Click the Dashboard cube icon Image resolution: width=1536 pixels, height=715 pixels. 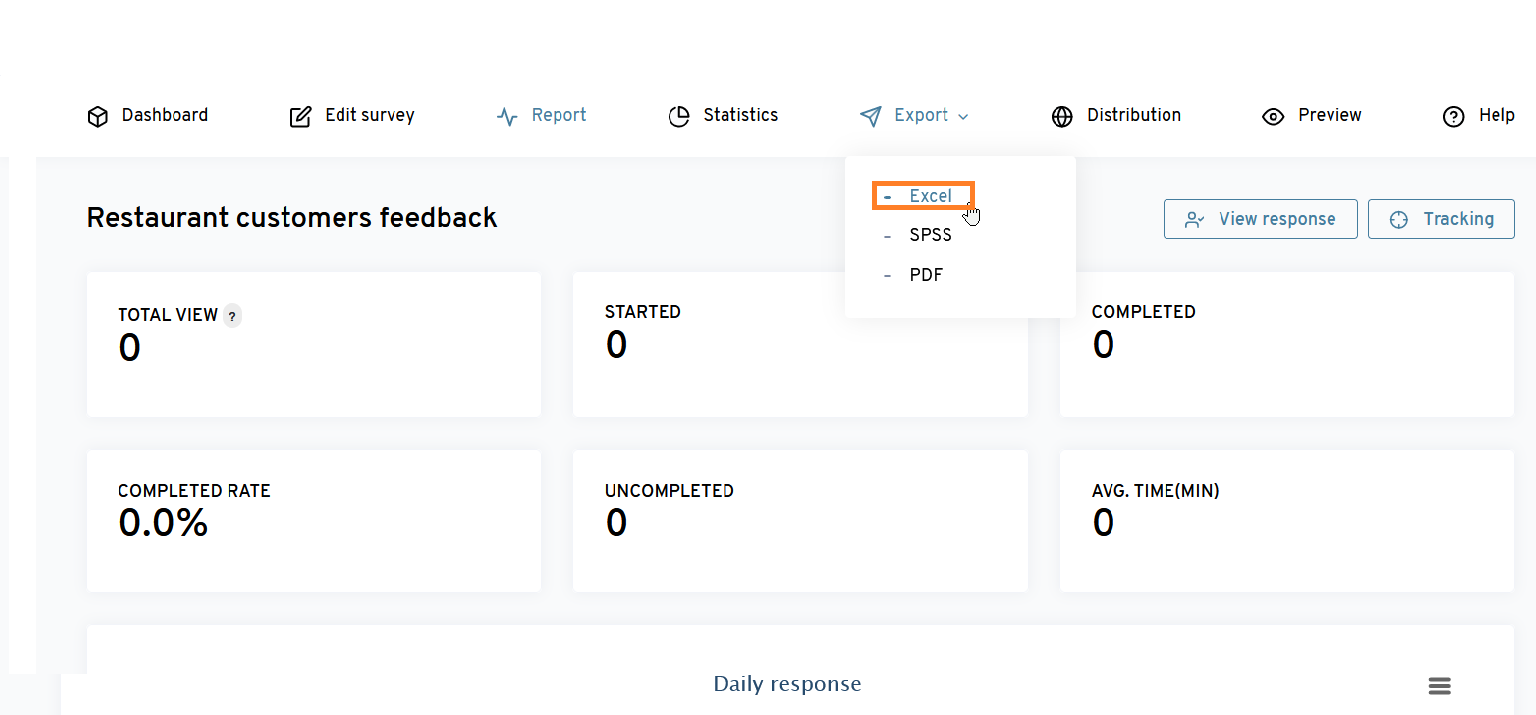pyautogui.click(x=97, y=117)
